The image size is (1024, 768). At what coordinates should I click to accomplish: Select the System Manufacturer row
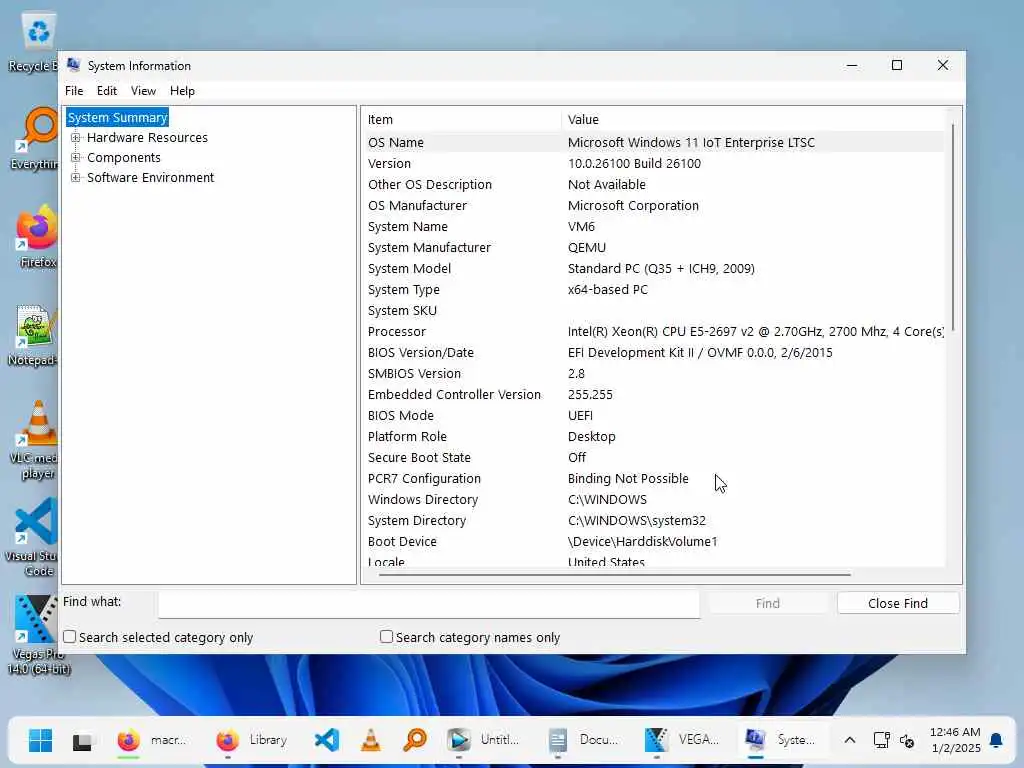point(653,248)
